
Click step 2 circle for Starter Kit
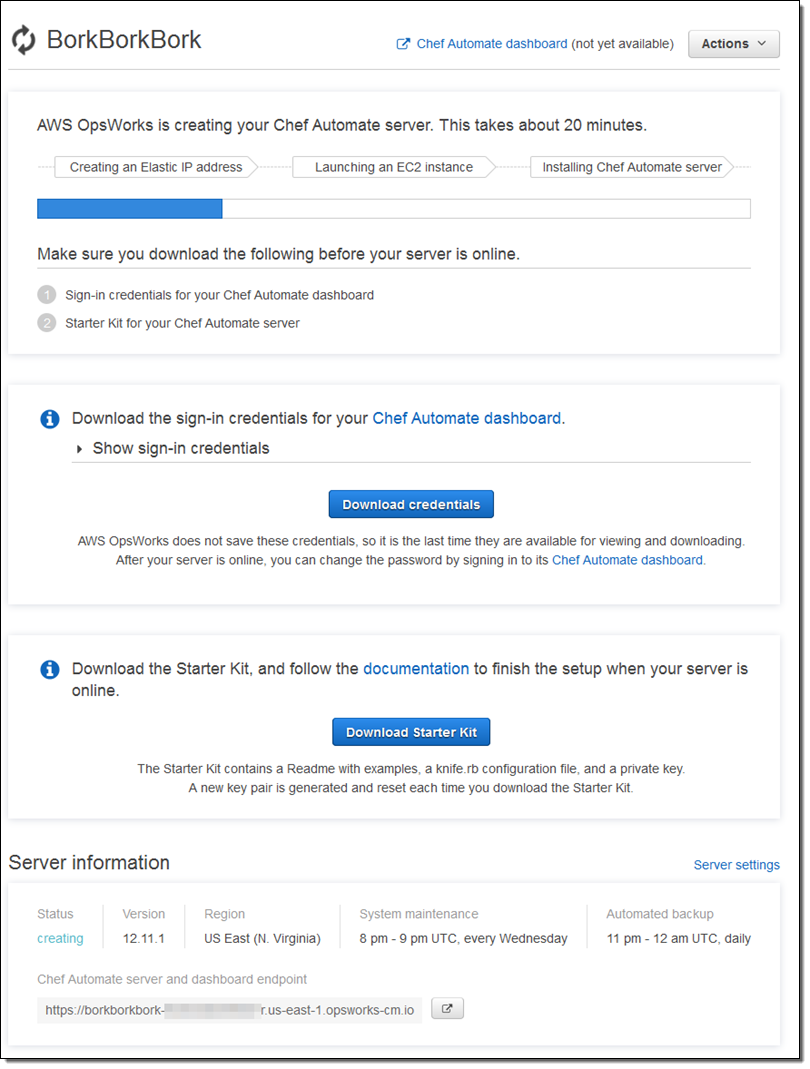pyautogui.click(x=46, y=323)
